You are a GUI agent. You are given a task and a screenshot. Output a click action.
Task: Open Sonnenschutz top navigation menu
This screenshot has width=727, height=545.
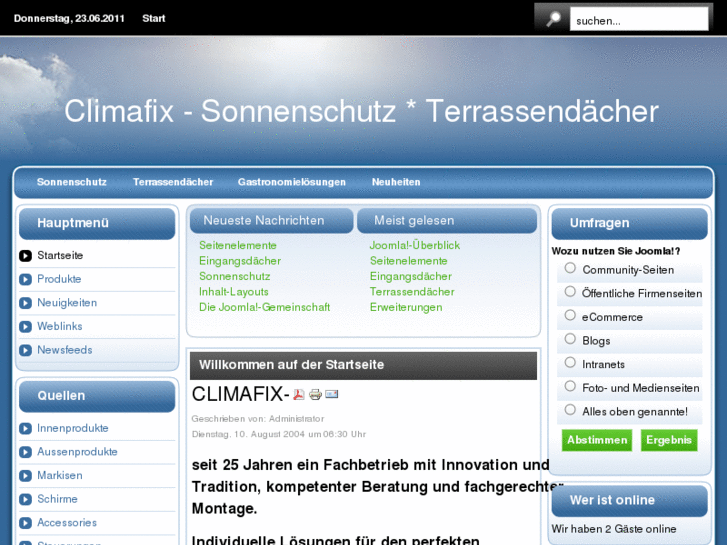[x=72, y=182]
